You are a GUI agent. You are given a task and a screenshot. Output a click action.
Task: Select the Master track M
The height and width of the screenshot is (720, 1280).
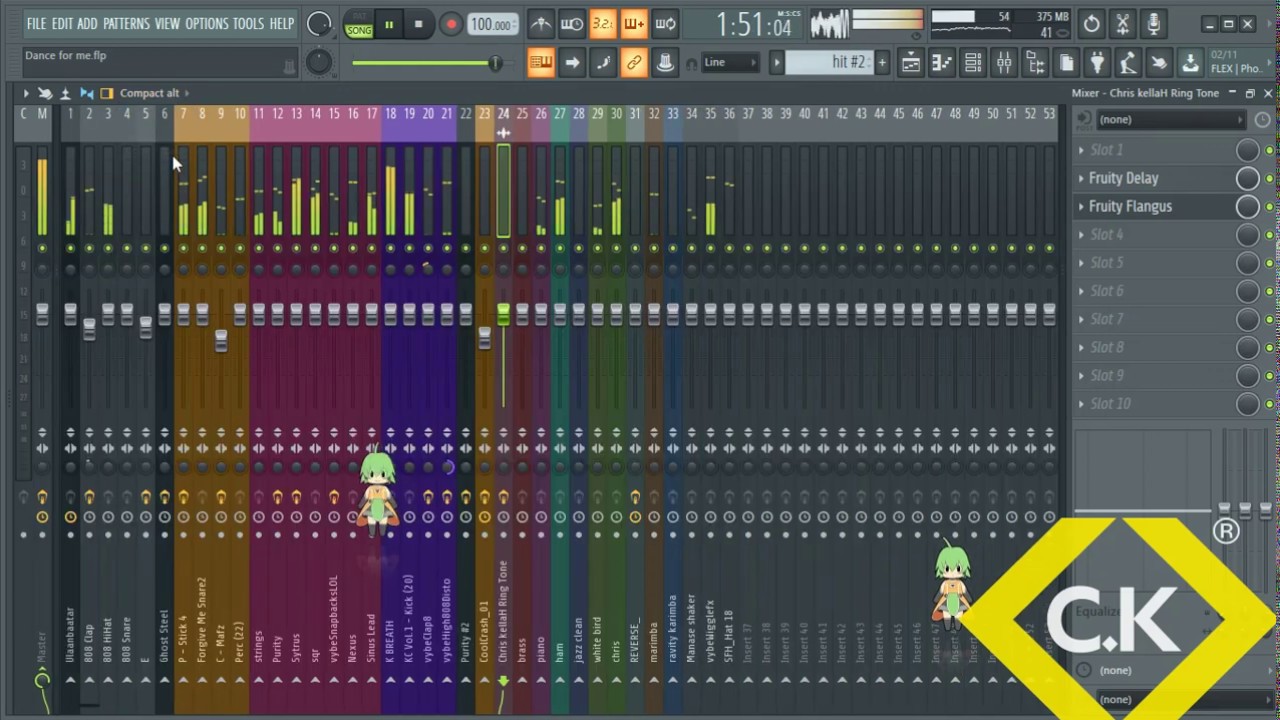click(x=42, y=114)
